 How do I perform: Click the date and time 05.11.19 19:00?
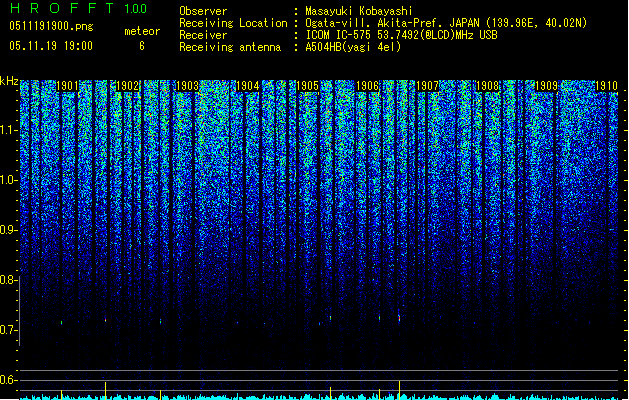[x=51, y=46]
